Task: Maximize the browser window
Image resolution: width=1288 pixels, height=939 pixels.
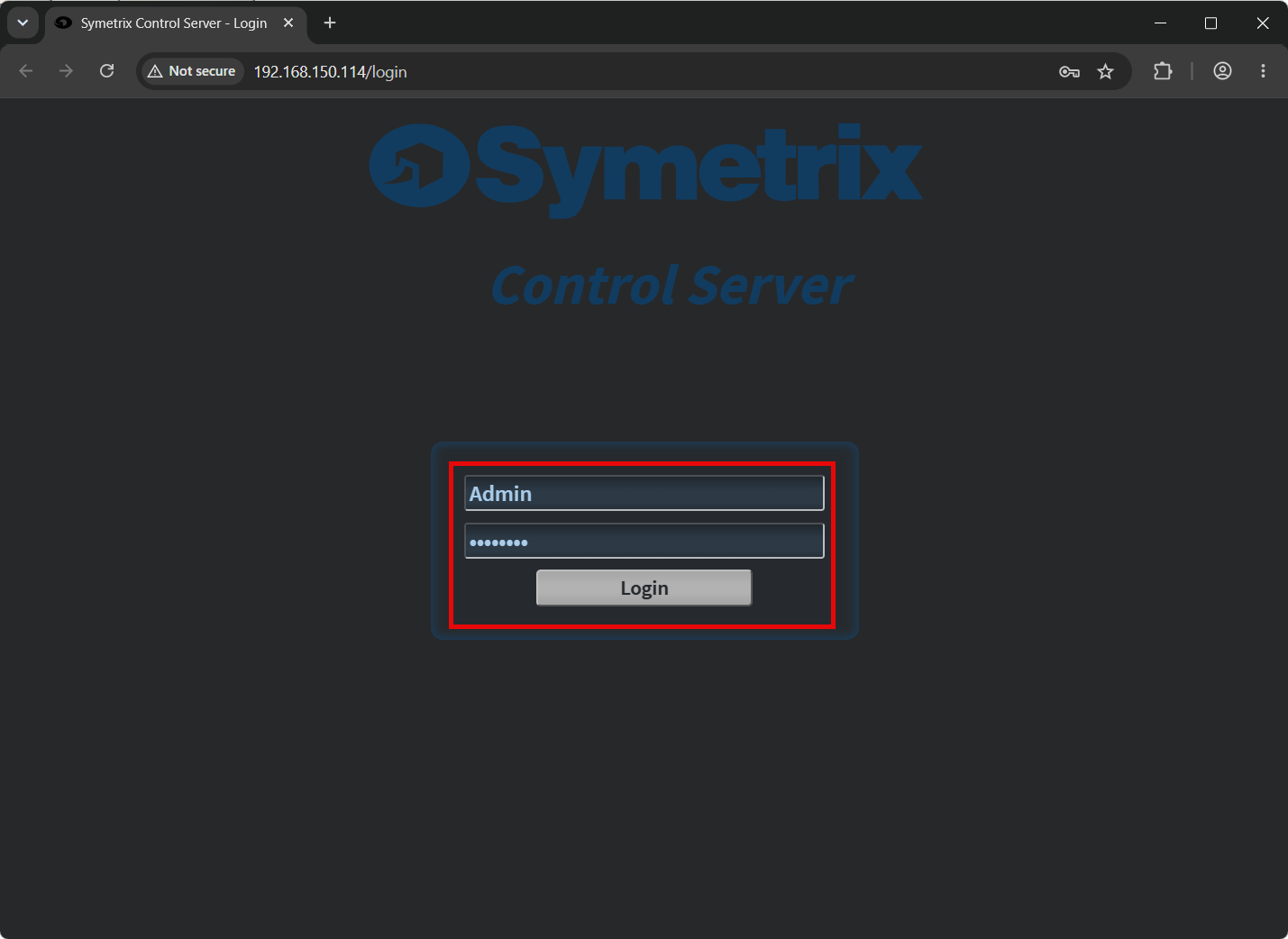Action: [1211, 23]
